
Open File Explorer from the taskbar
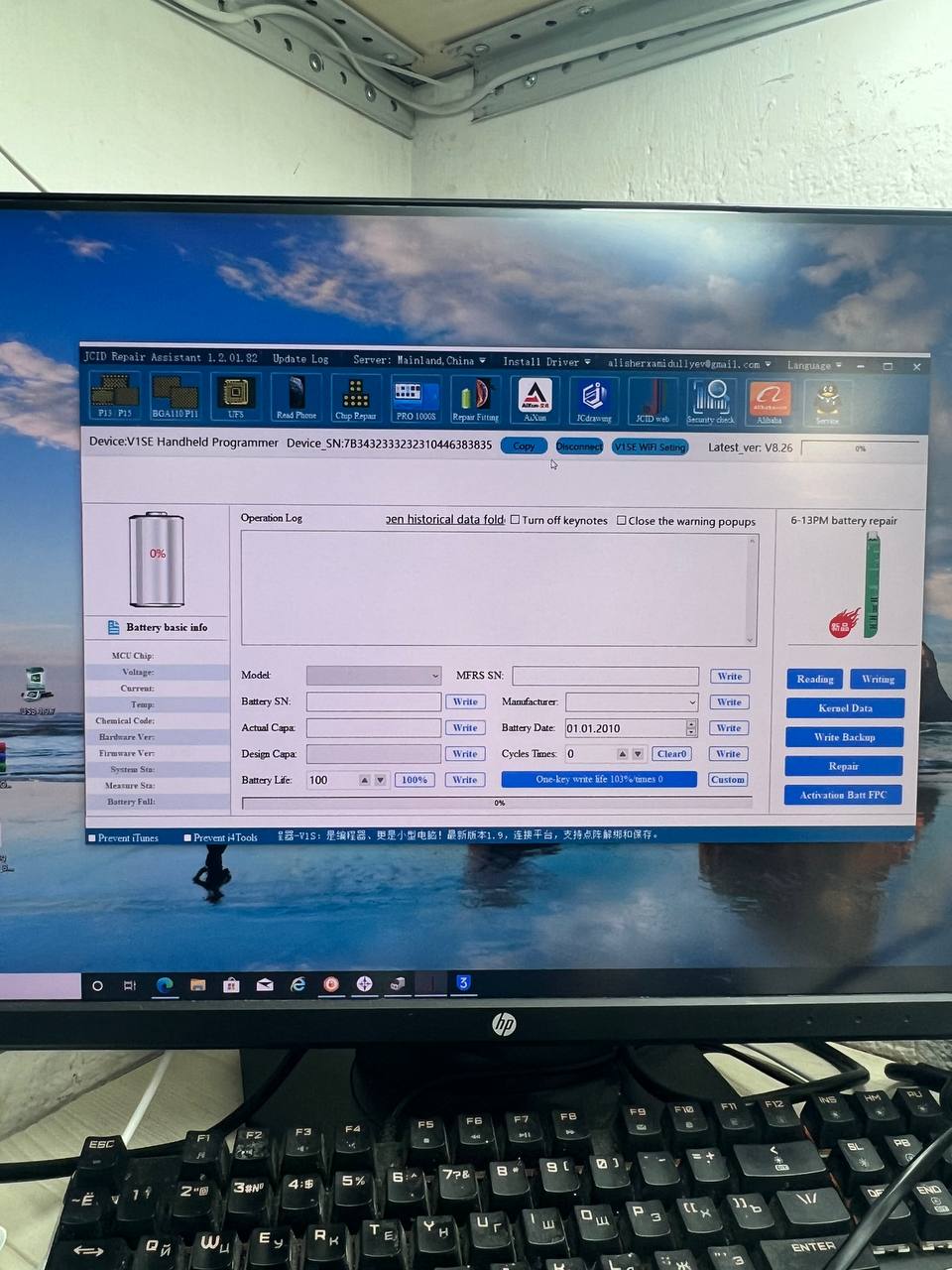pos(198,984)
